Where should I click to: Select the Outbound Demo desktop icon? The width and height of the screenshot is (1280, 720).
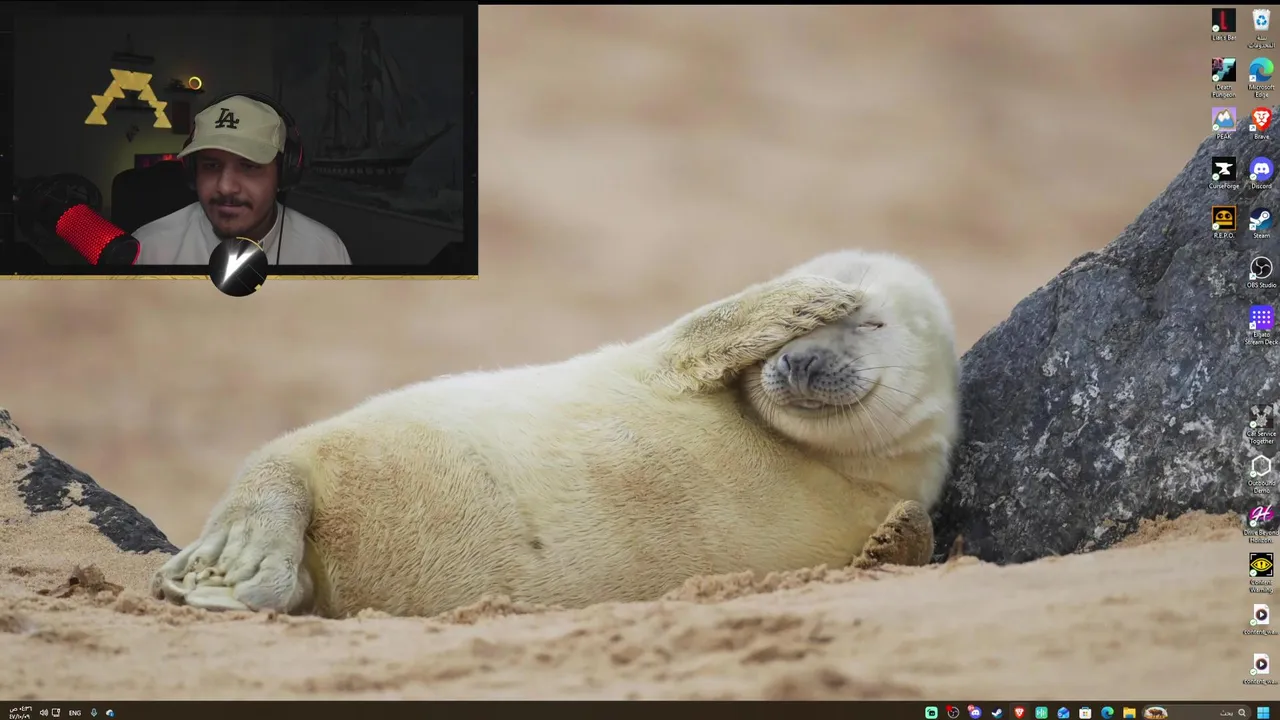(1261, 474)
